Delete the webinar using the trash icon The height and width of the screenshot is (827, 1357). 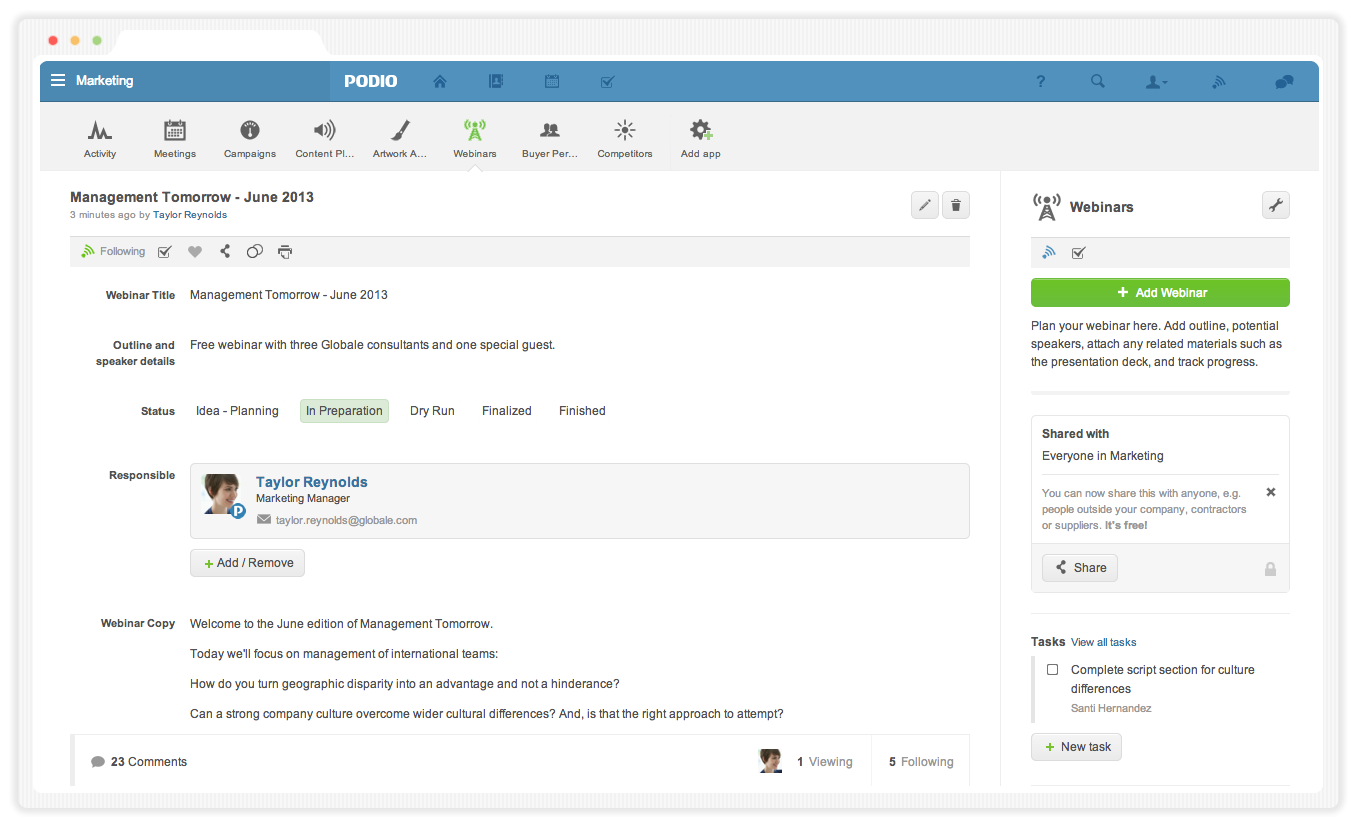tap(956, 205)
